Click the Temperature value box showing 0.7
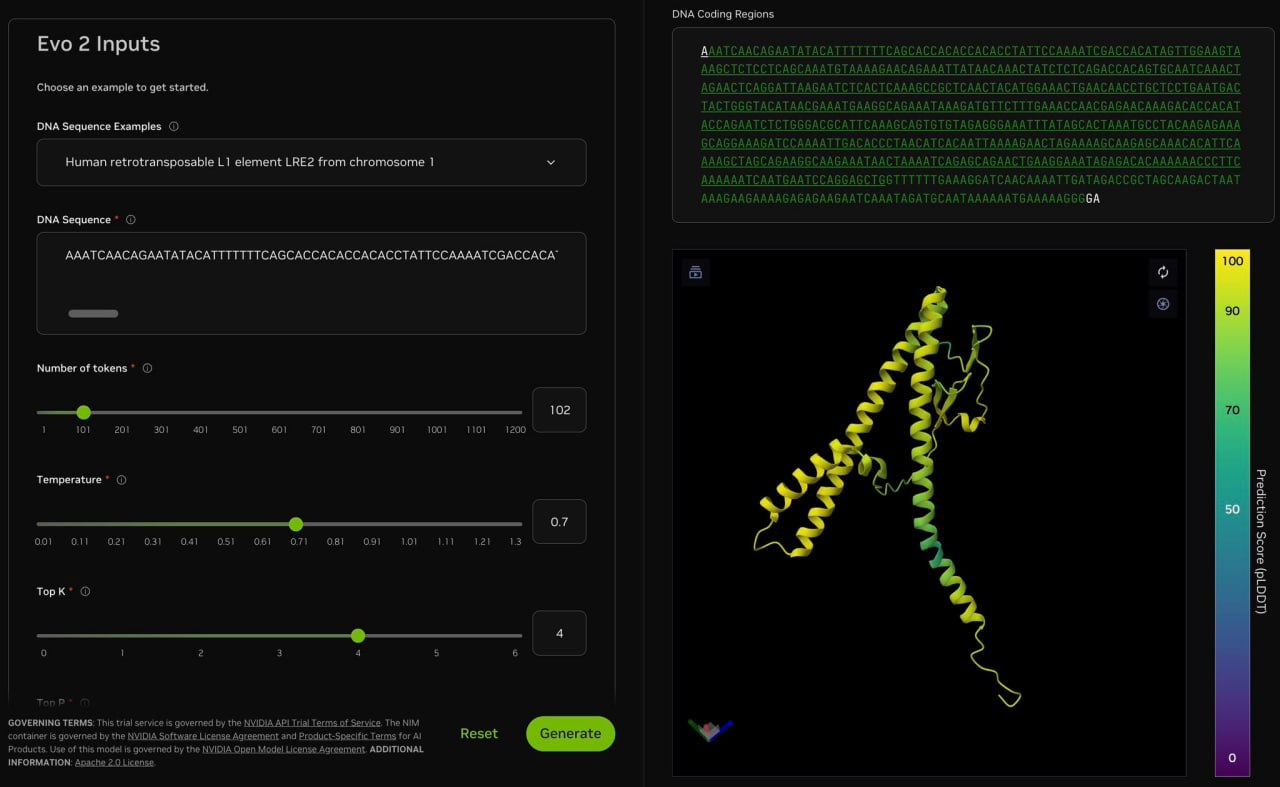 click(x=559, y=522)
